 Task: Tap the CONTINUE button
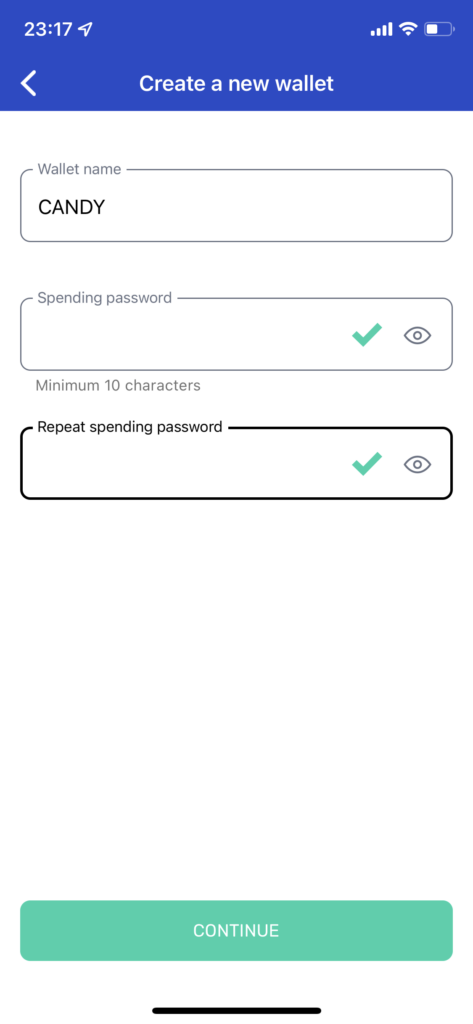coord(236,931)
